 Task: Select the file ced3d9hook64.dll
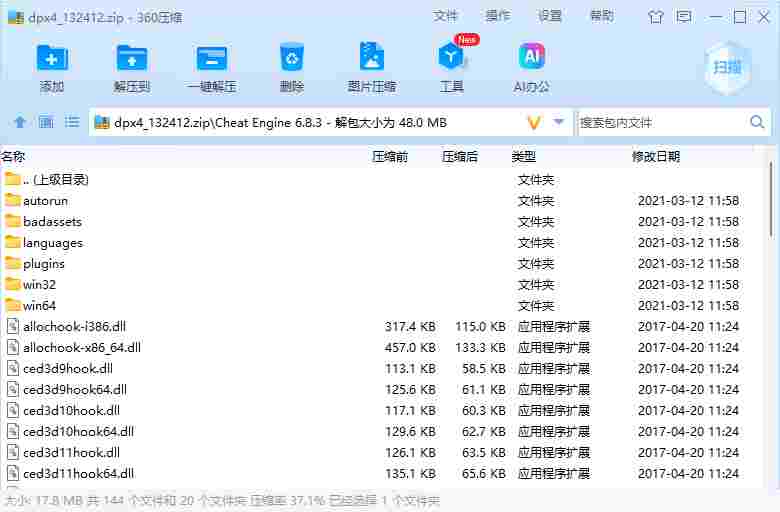(383, 390)
